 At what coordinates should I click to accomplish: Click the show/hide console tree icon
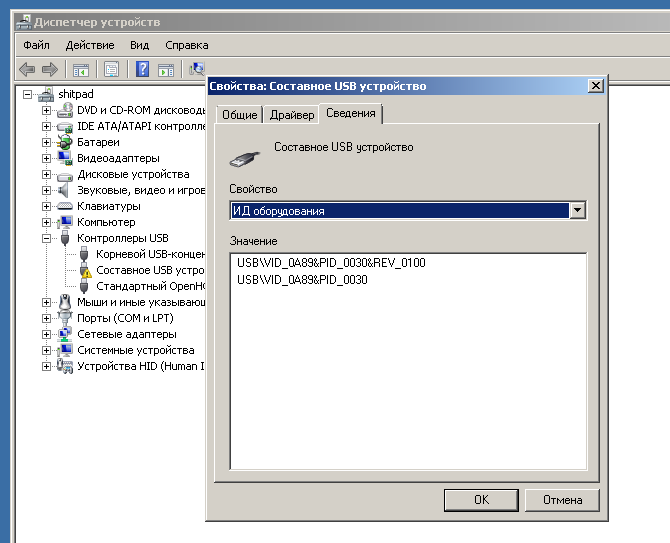click(81, 69)
